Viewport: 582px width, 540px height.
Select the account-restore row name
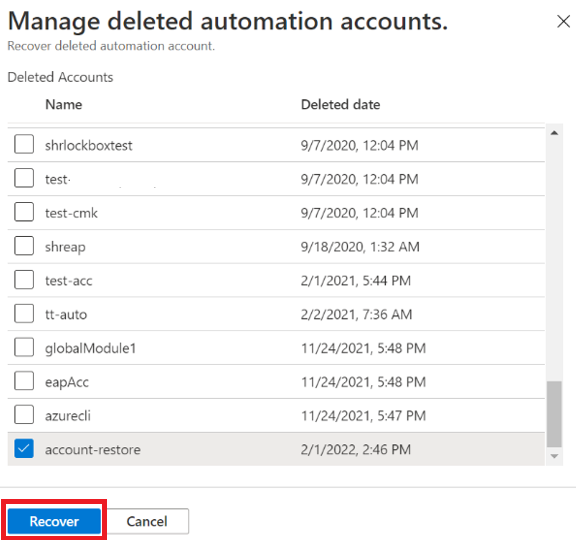tap(93, 449)
